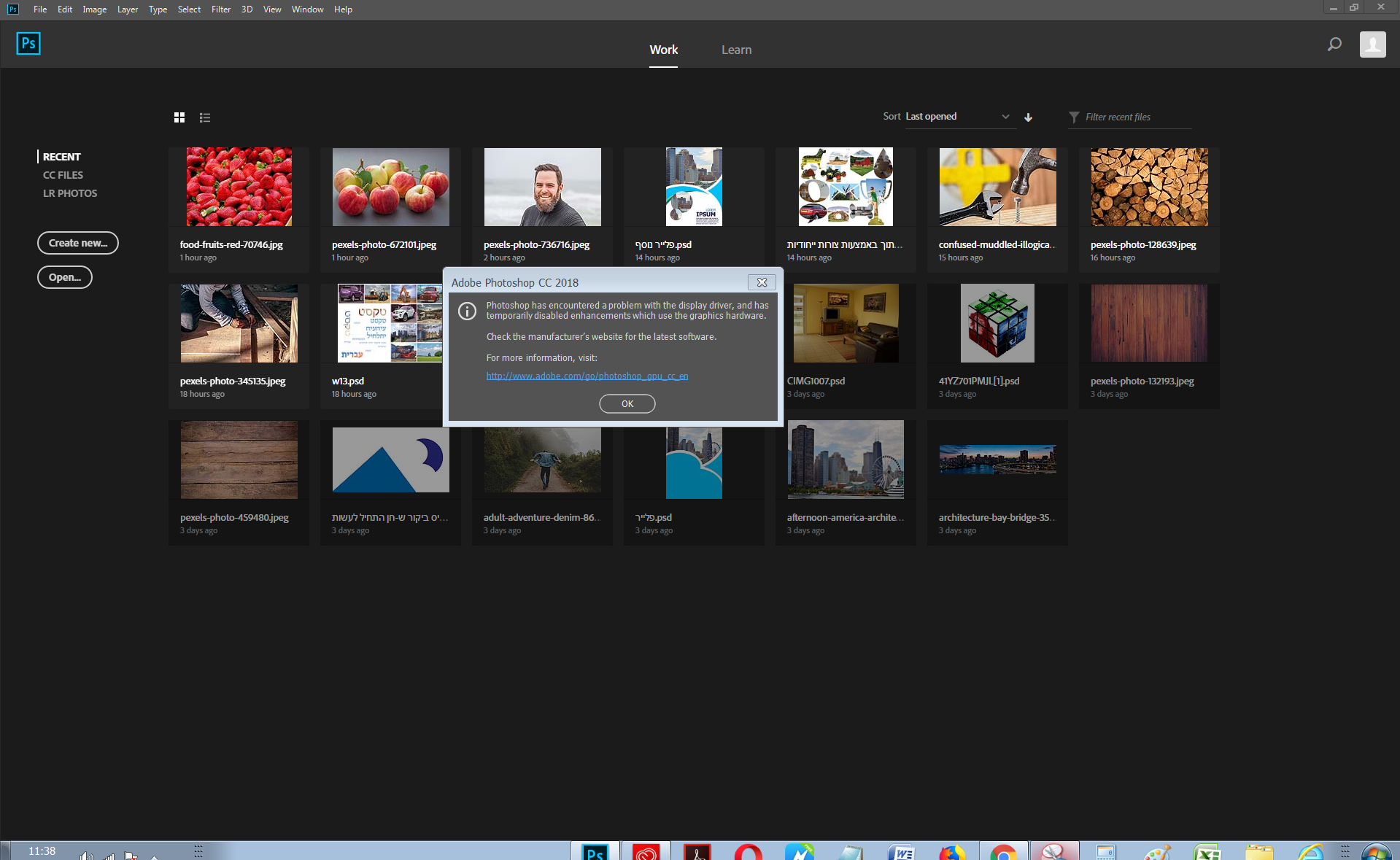Open the Rubik's cube thumbnail 41YZ701PMJL[1].psd

(x=997, y=323)
